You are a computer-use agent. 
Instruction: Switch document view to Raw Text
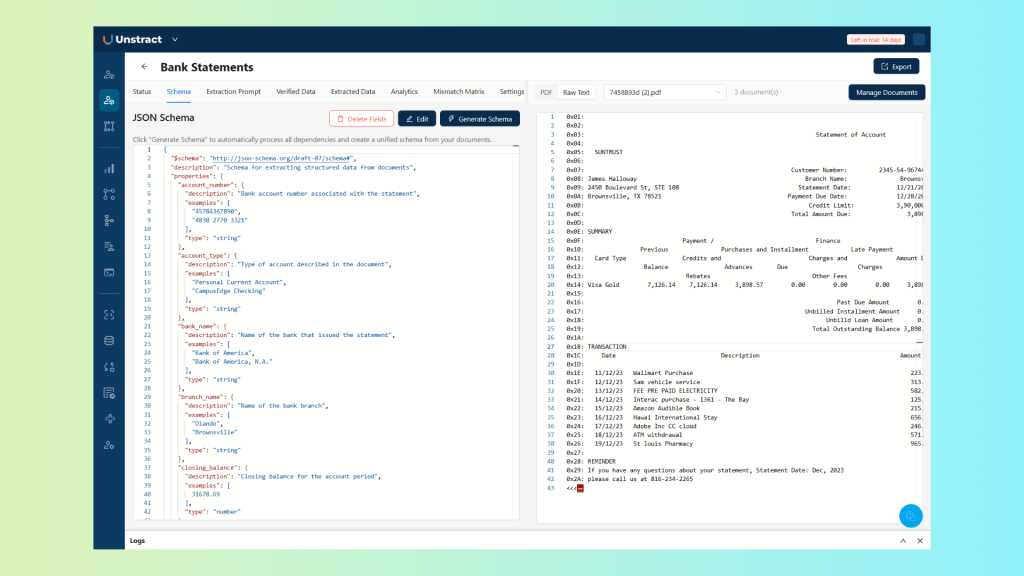[576, 92]
